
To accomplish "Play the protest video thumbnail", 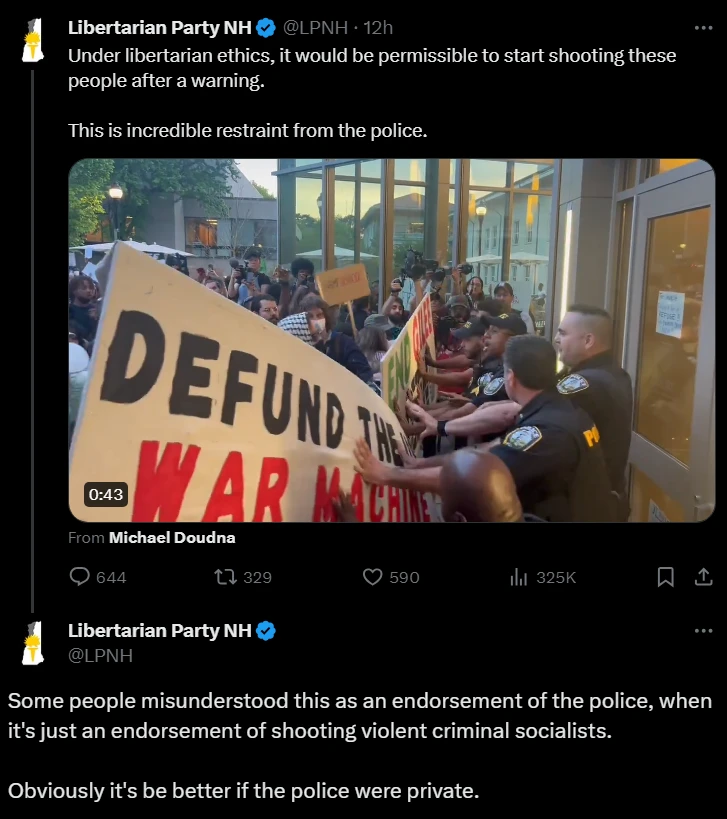I will coord(391,340).
